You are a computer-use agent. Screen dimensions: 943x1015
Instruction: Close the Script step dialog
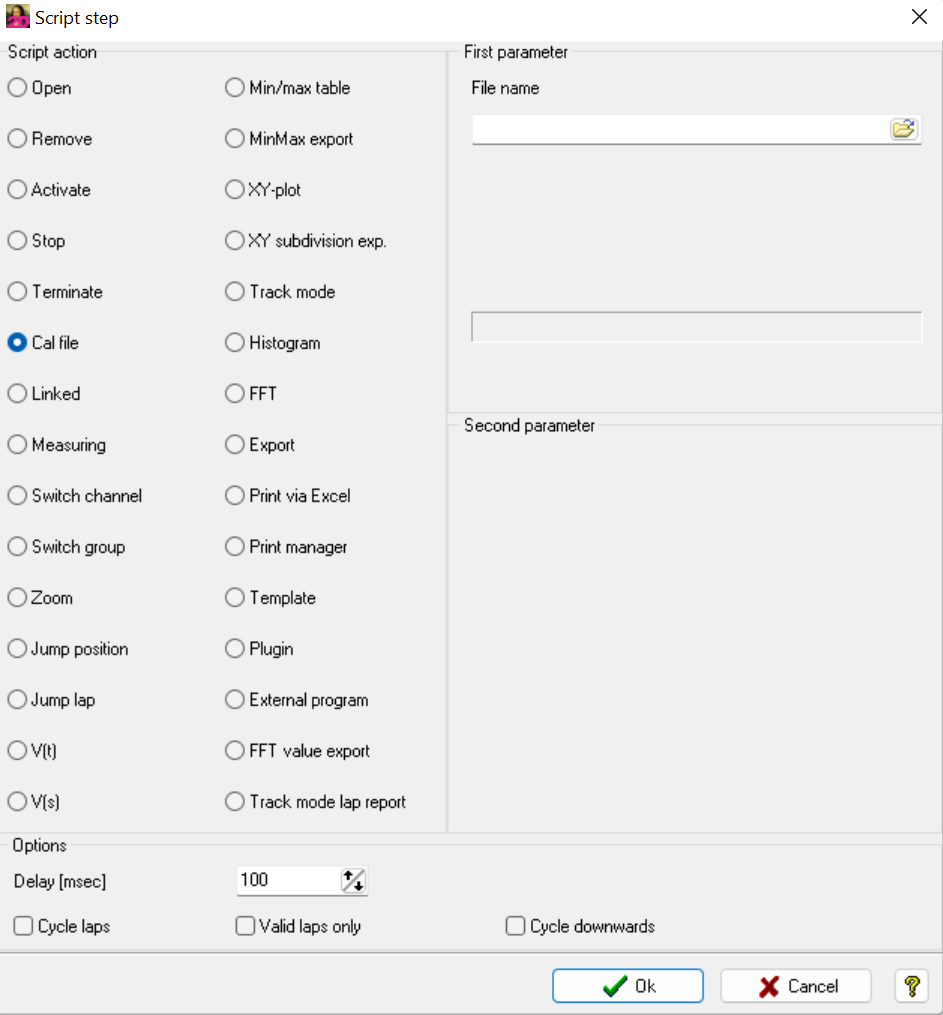(x=919, y=17)
